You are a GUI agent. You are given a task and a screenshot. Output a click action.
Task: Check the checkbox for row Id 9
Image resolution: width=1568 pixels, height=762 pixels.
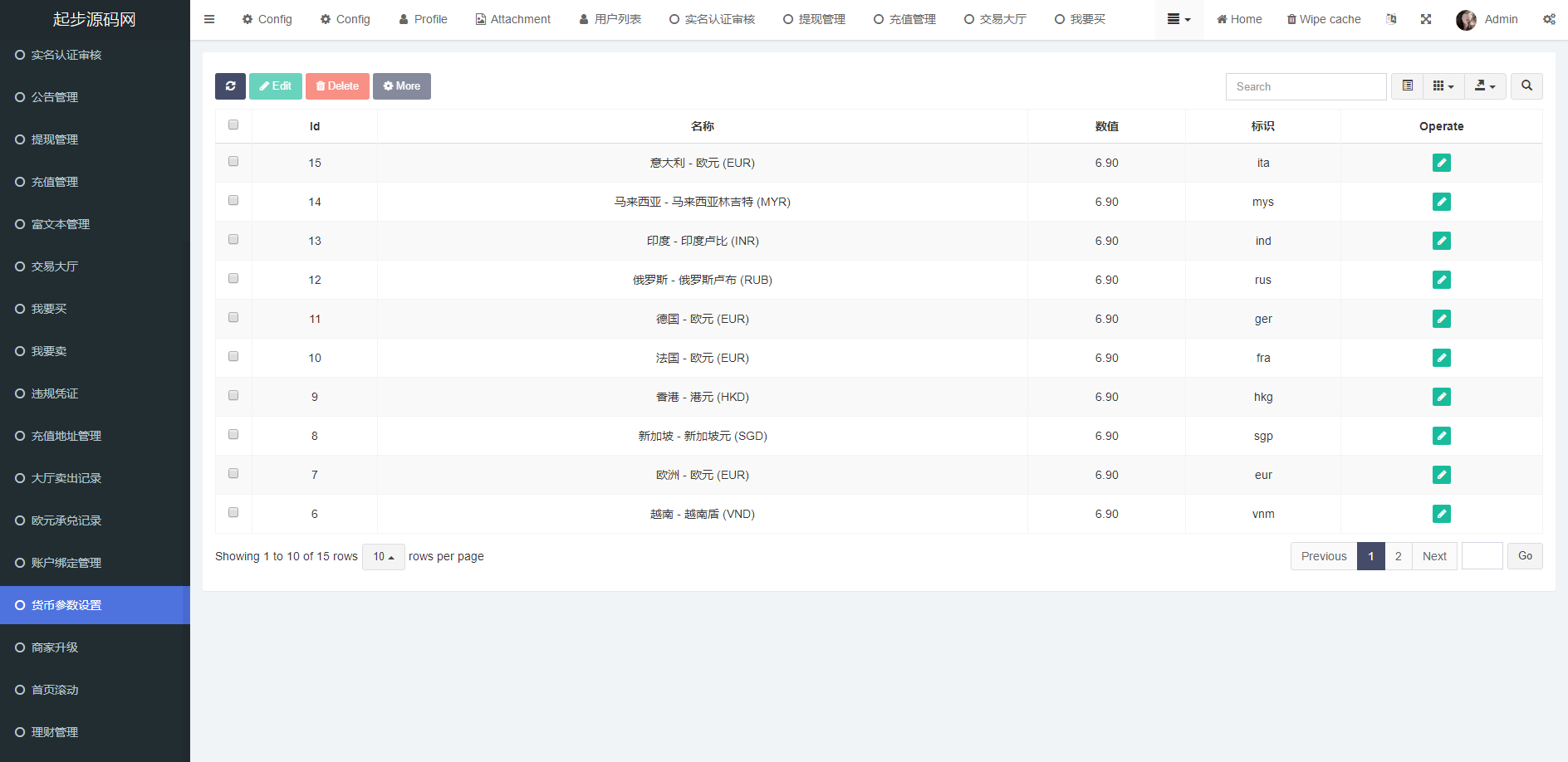233,395
